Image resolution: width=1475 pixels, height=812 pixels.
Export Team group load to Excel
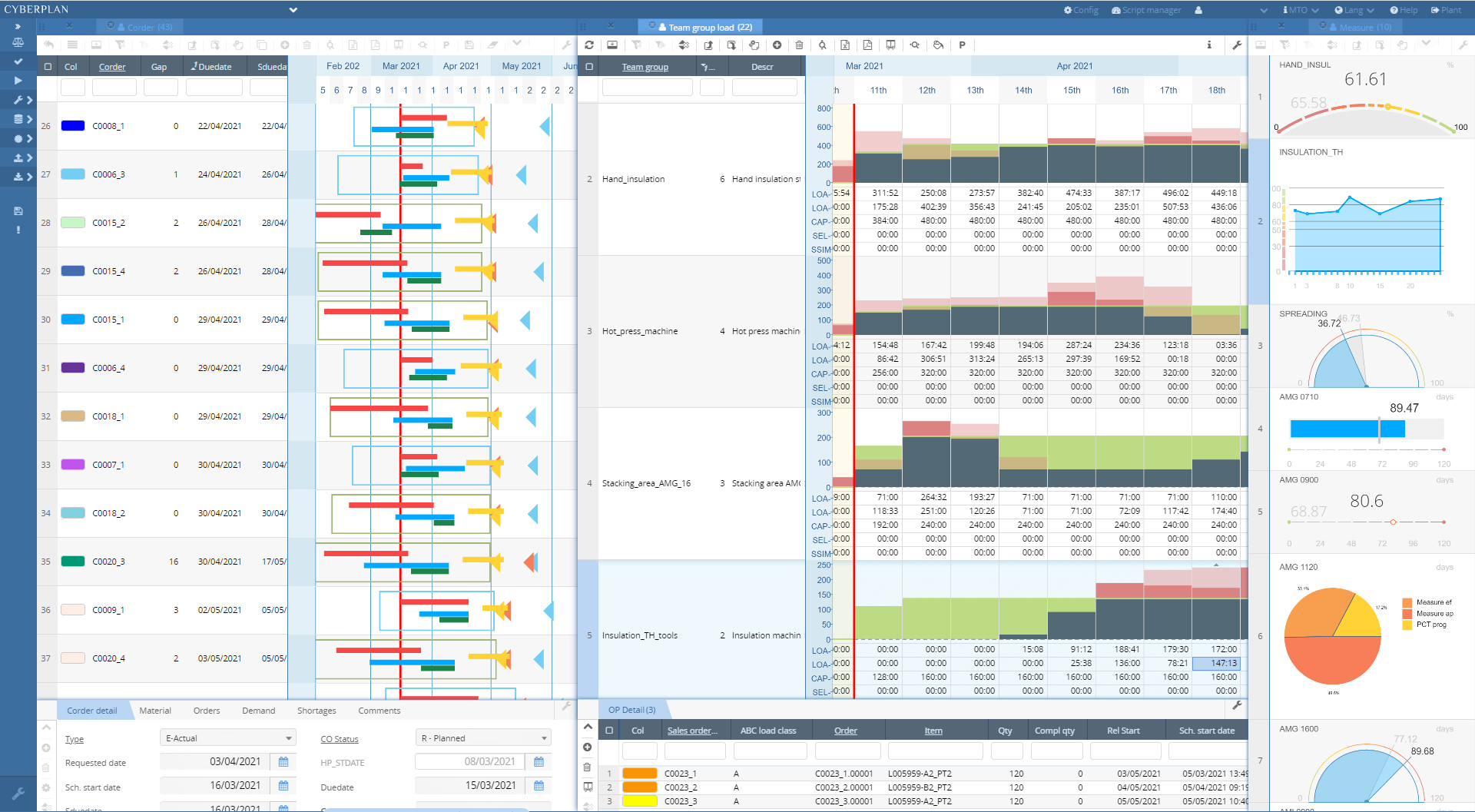coord(846,45)
